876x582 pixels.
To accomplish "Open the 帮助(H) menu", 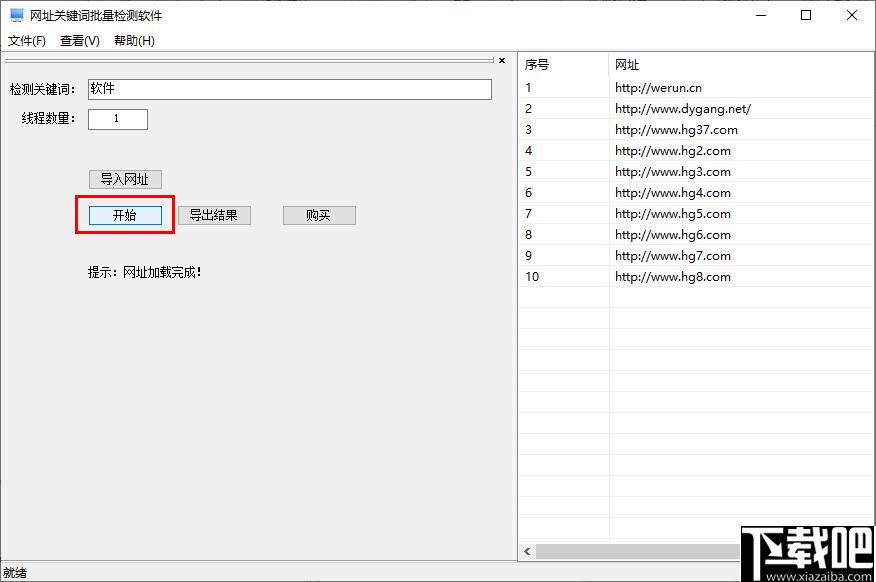I will coord(134,41).
